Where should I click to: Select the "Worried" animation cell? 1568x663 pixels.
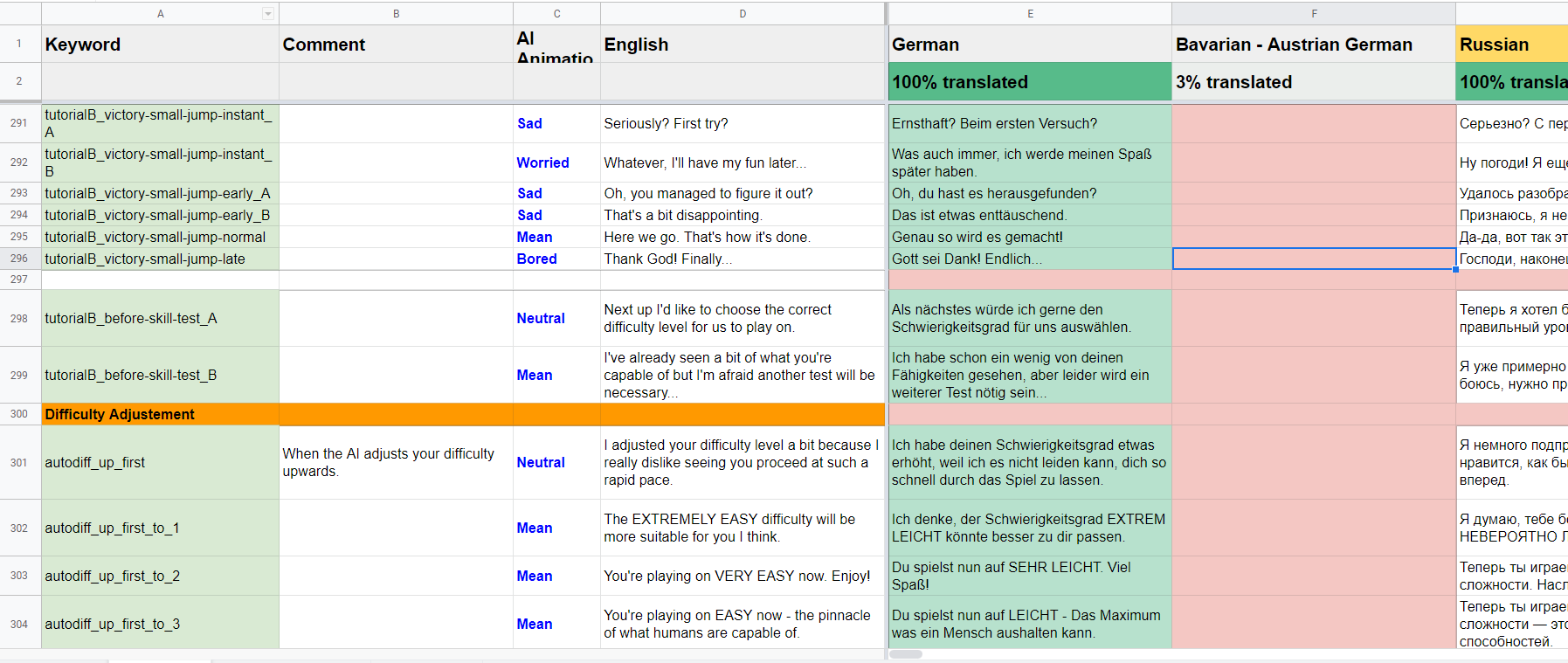(556, 162)
